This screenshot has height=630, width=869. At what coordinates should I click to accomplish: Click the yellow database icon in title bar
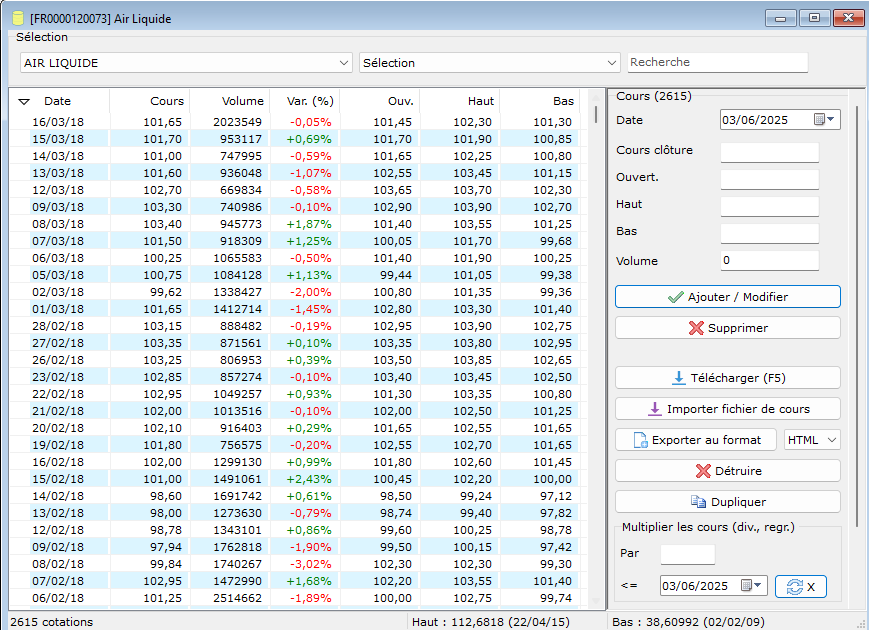click(x=18, y=18)
